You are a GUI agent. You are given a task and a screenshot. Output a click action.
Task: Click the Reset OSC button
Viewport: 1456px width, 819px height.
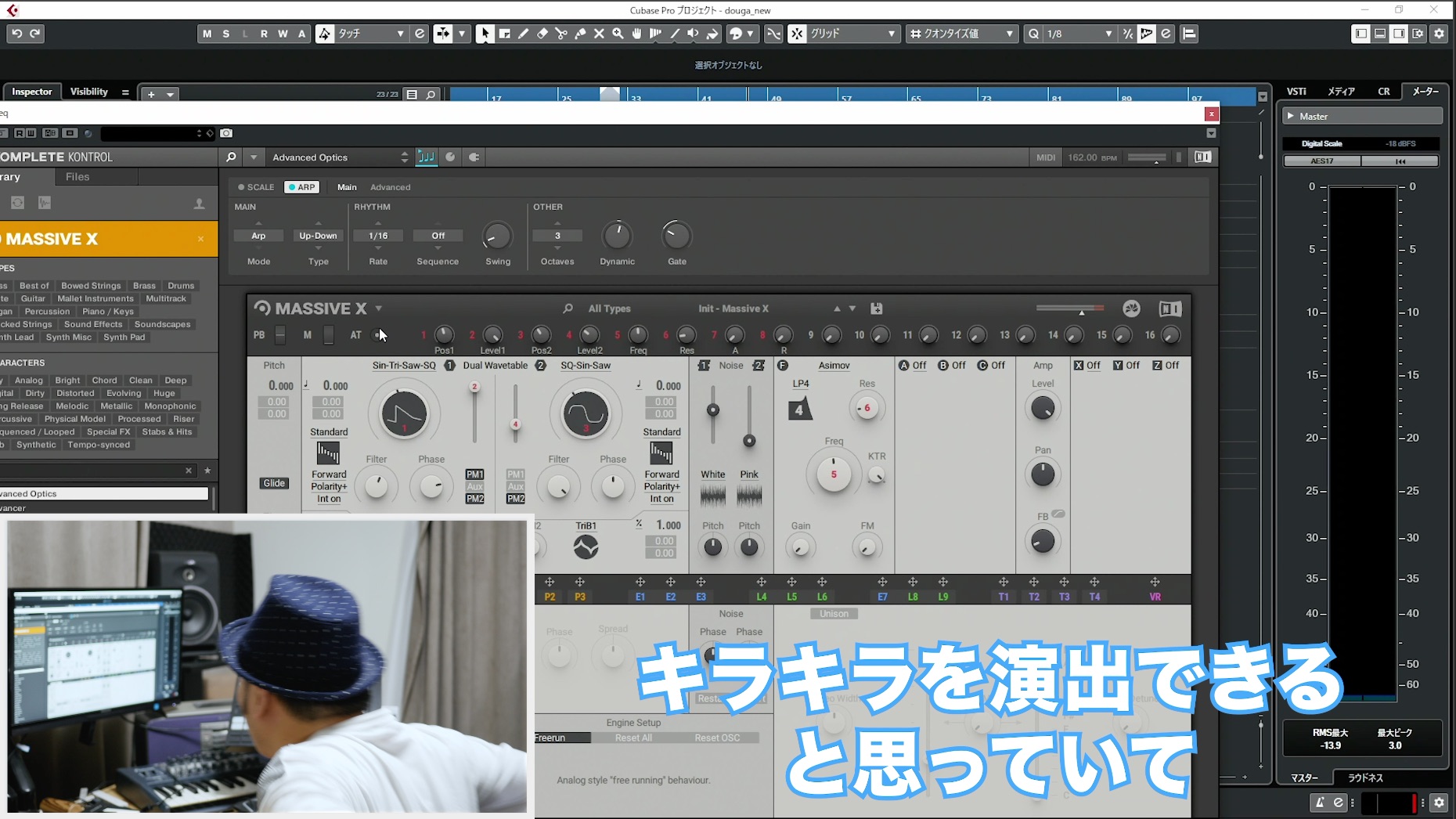pos(717,738)
